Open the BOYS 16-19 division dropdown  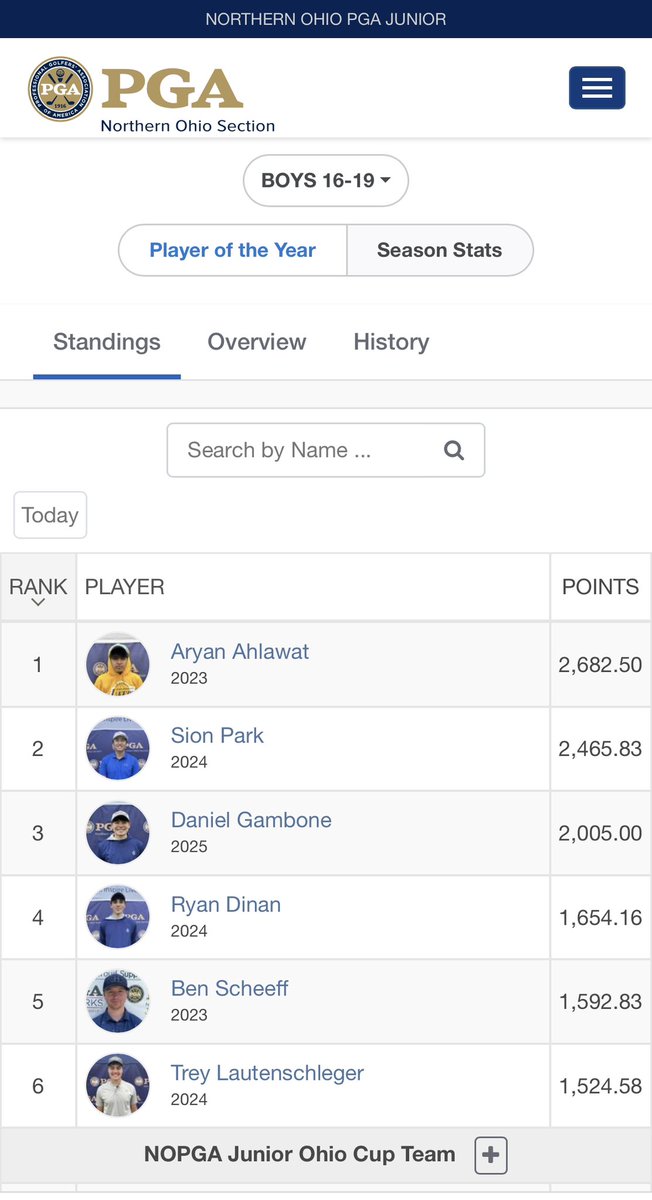pyautogui.click(x=326, y=181)
